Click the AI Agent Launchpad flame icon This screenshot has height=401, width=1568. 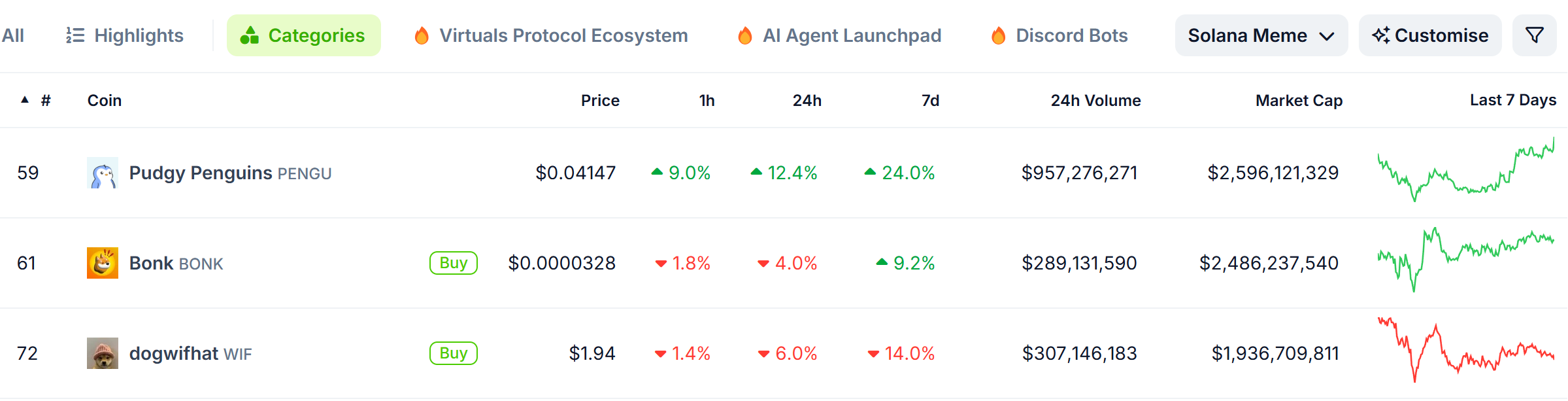pos(745,35)
